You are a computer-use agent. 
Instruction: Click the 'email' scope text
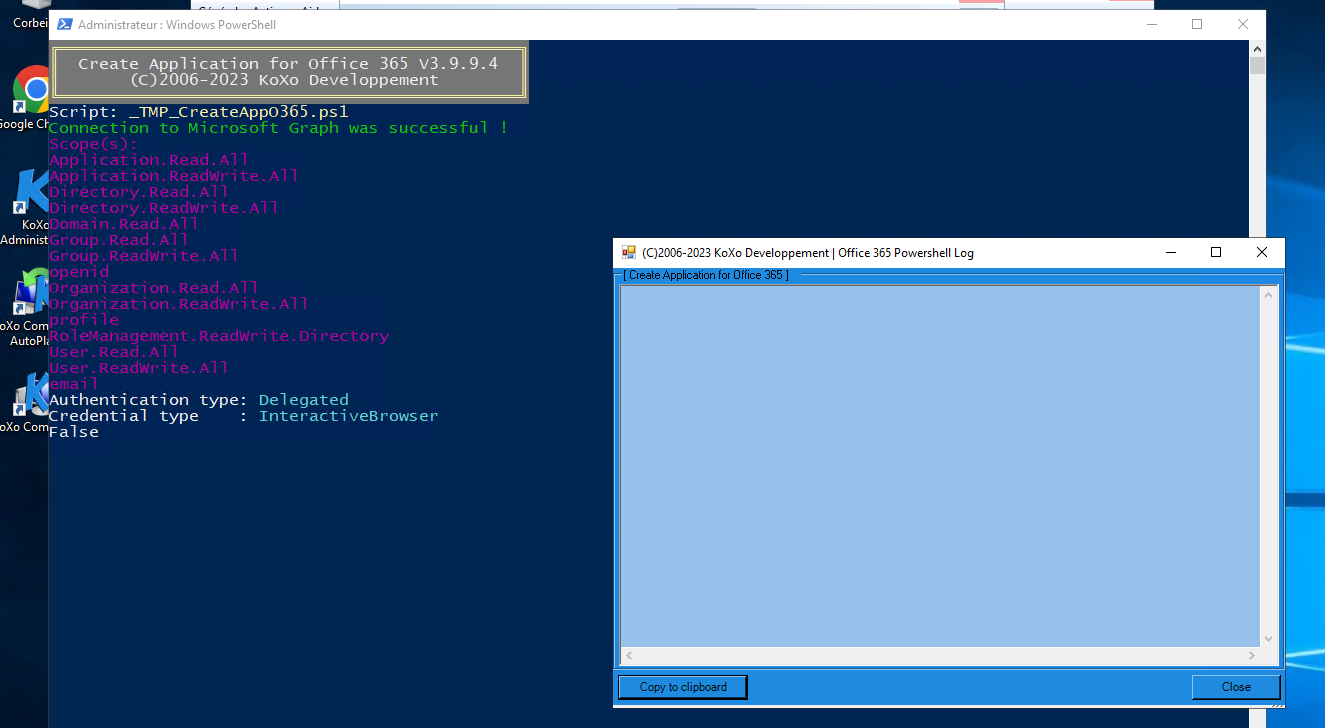click(74, 384)
